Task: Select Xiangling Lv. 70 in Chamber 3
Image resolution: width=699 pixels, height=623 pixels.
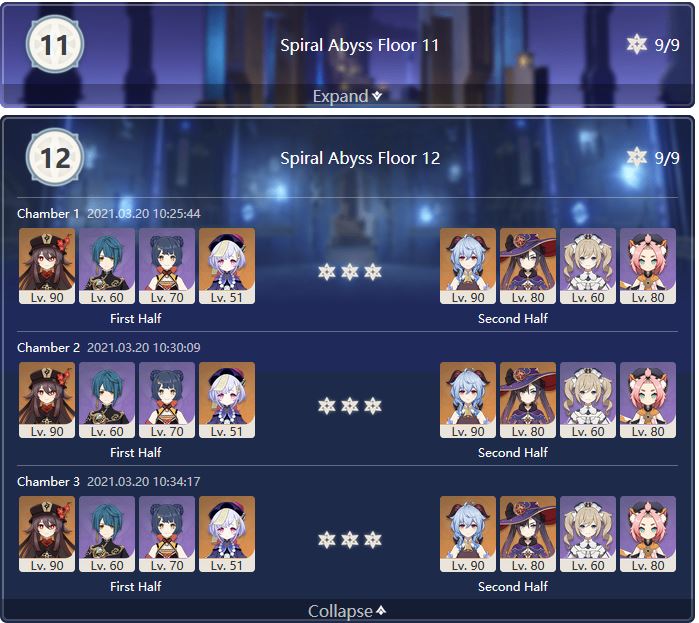Action: pos(167,534)
